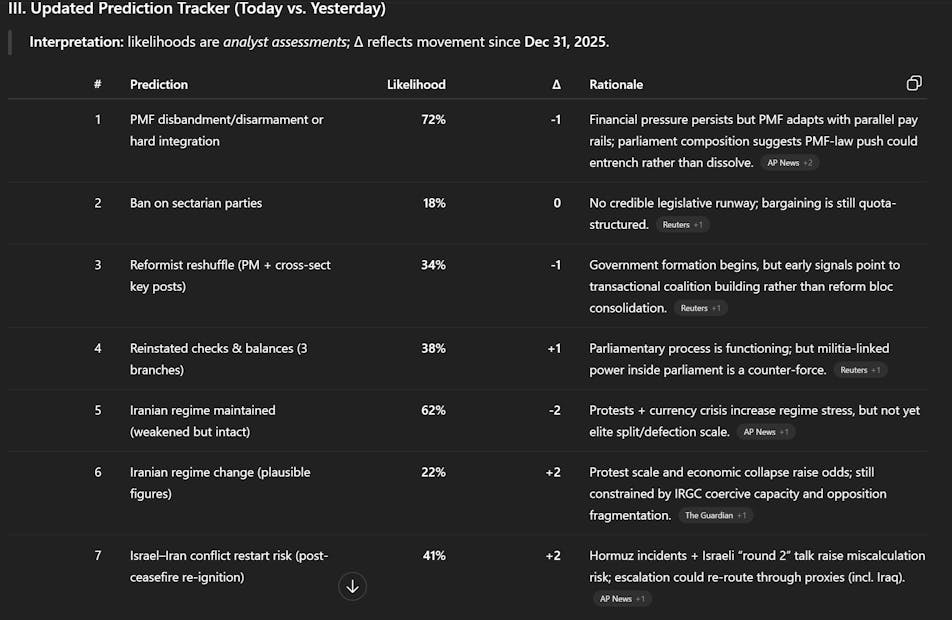The width and height of the screenshot is (952, 620).
Task: Click the Interpretation note text
Action: click(319, 42)
